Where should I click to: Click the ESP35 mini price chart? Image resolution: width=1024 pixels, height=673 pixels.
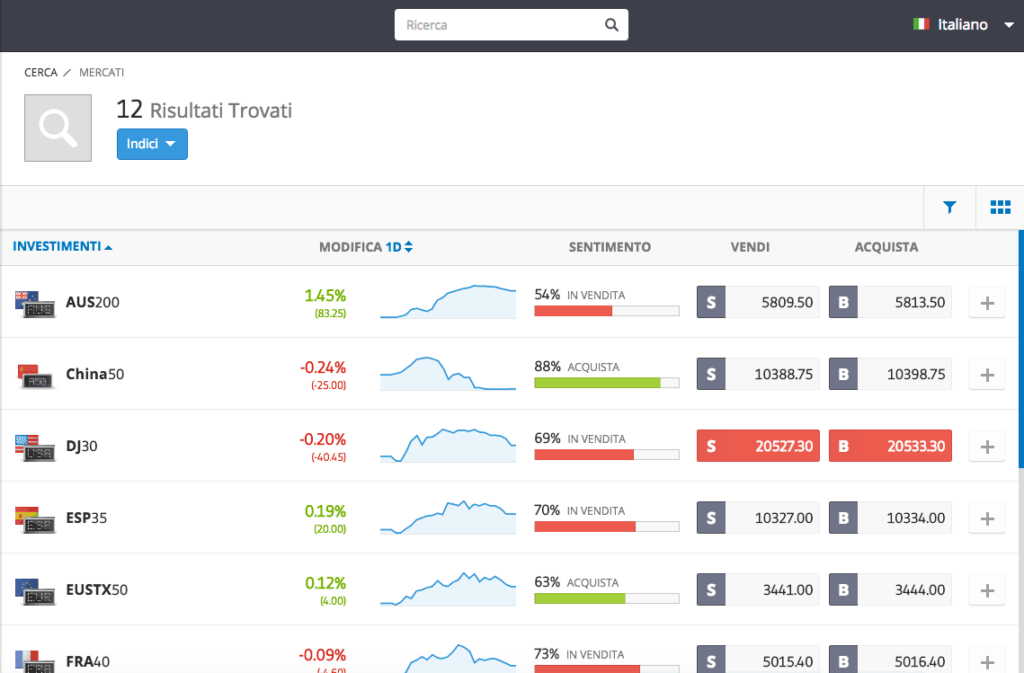click(448, 517)
